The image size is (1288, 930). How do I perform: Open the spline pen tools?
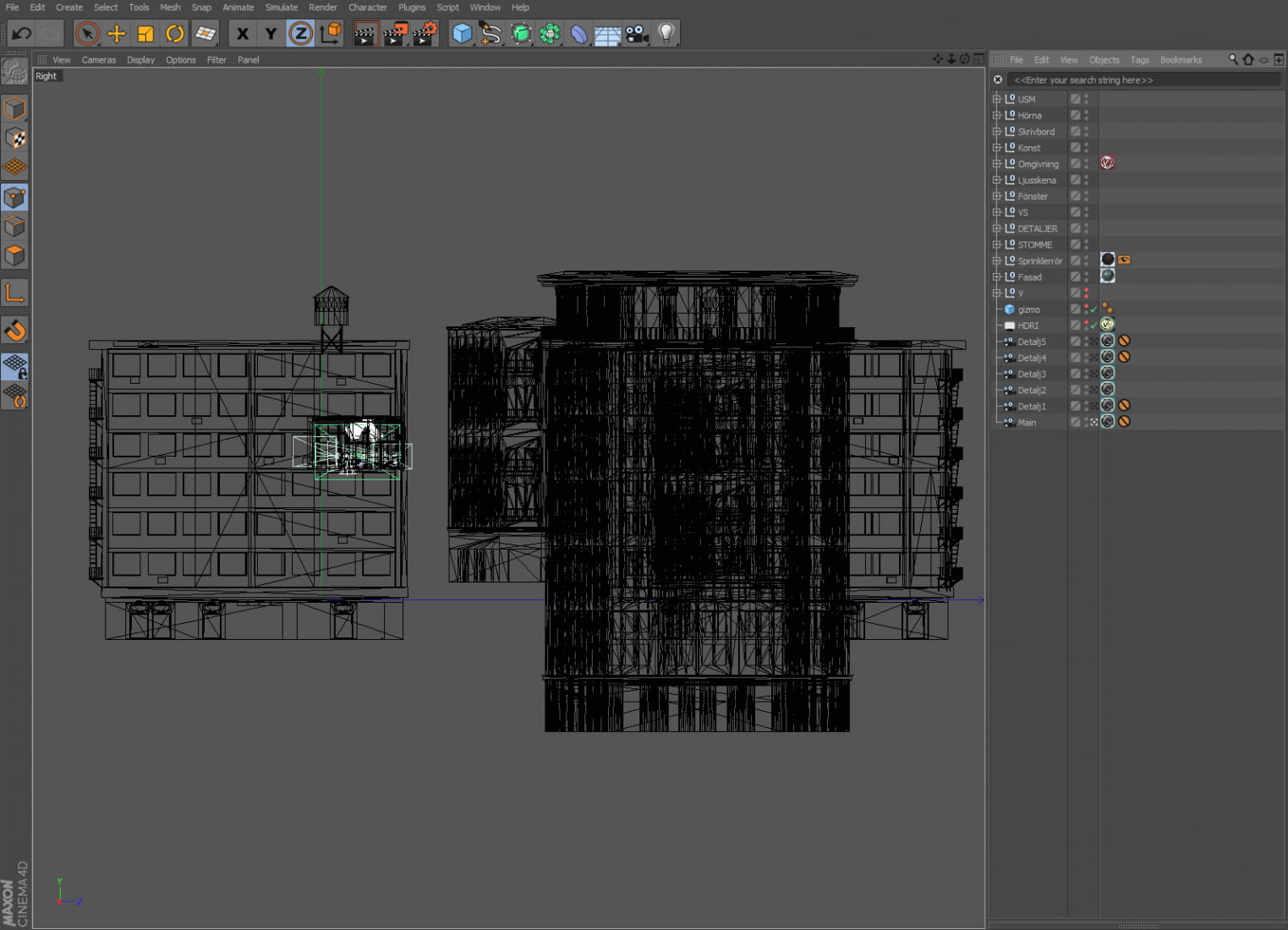point(491,34)
